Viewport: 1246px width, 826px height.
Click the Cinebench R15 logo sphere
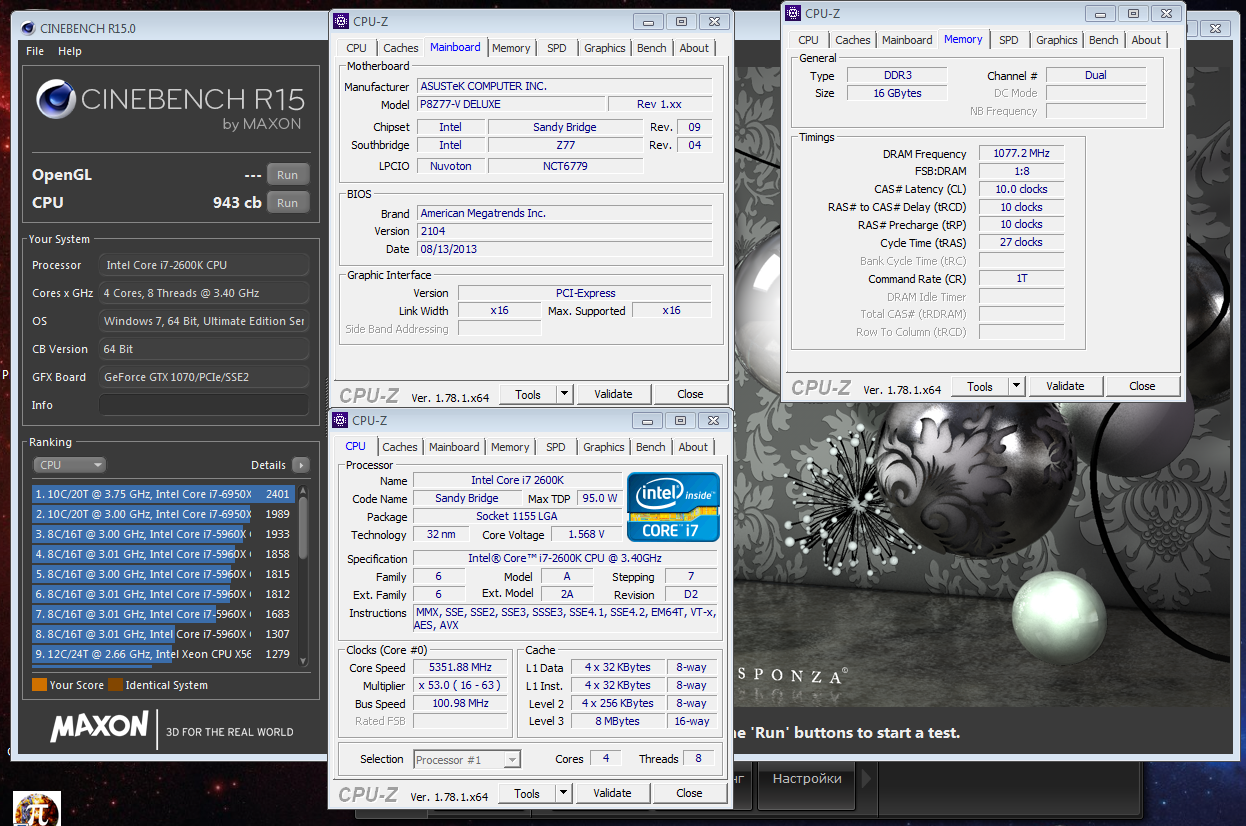tap(56, 101)
